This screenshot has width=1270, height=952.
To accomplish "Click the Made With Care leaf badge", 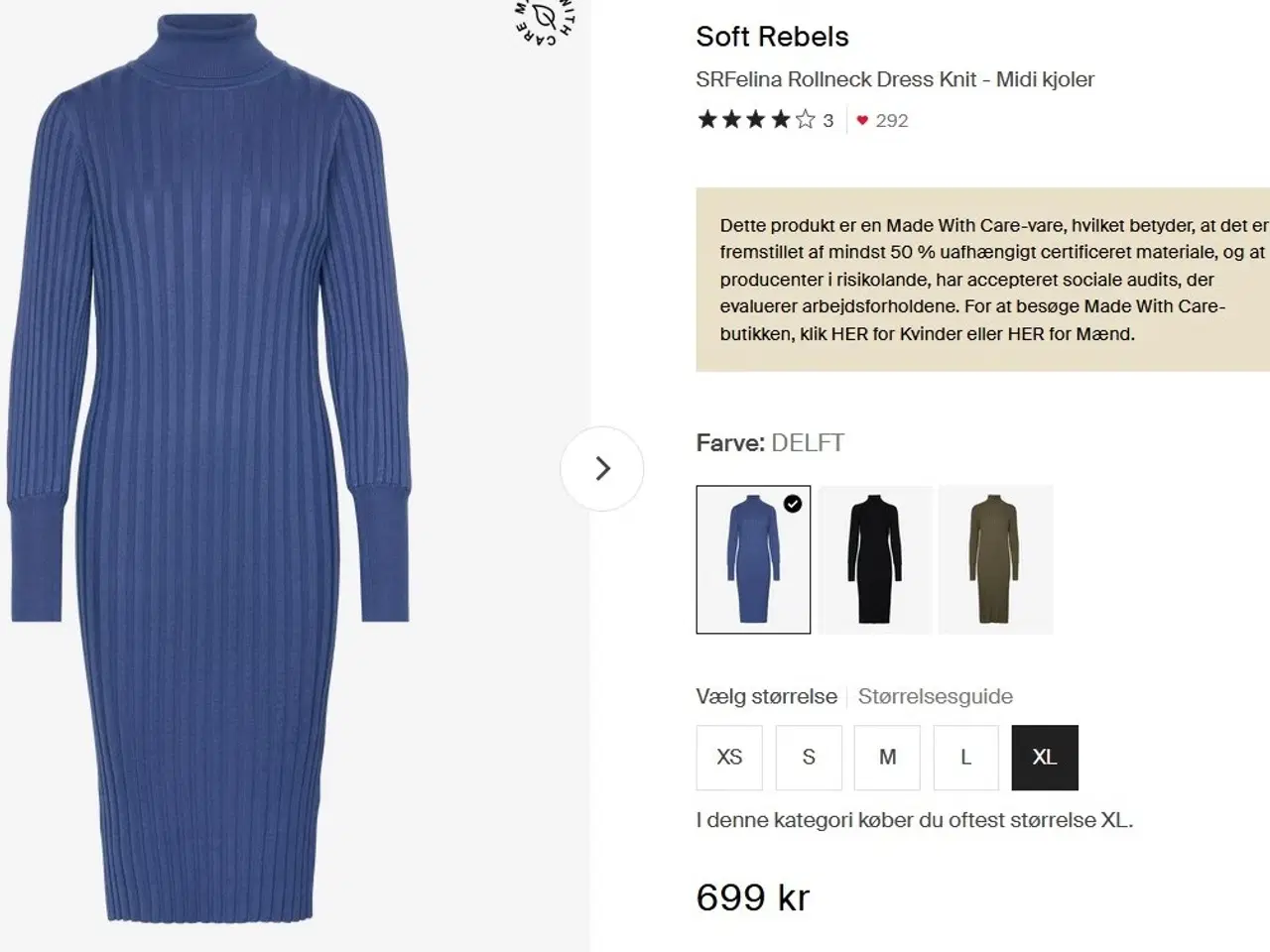I will (x=545, y=20).
